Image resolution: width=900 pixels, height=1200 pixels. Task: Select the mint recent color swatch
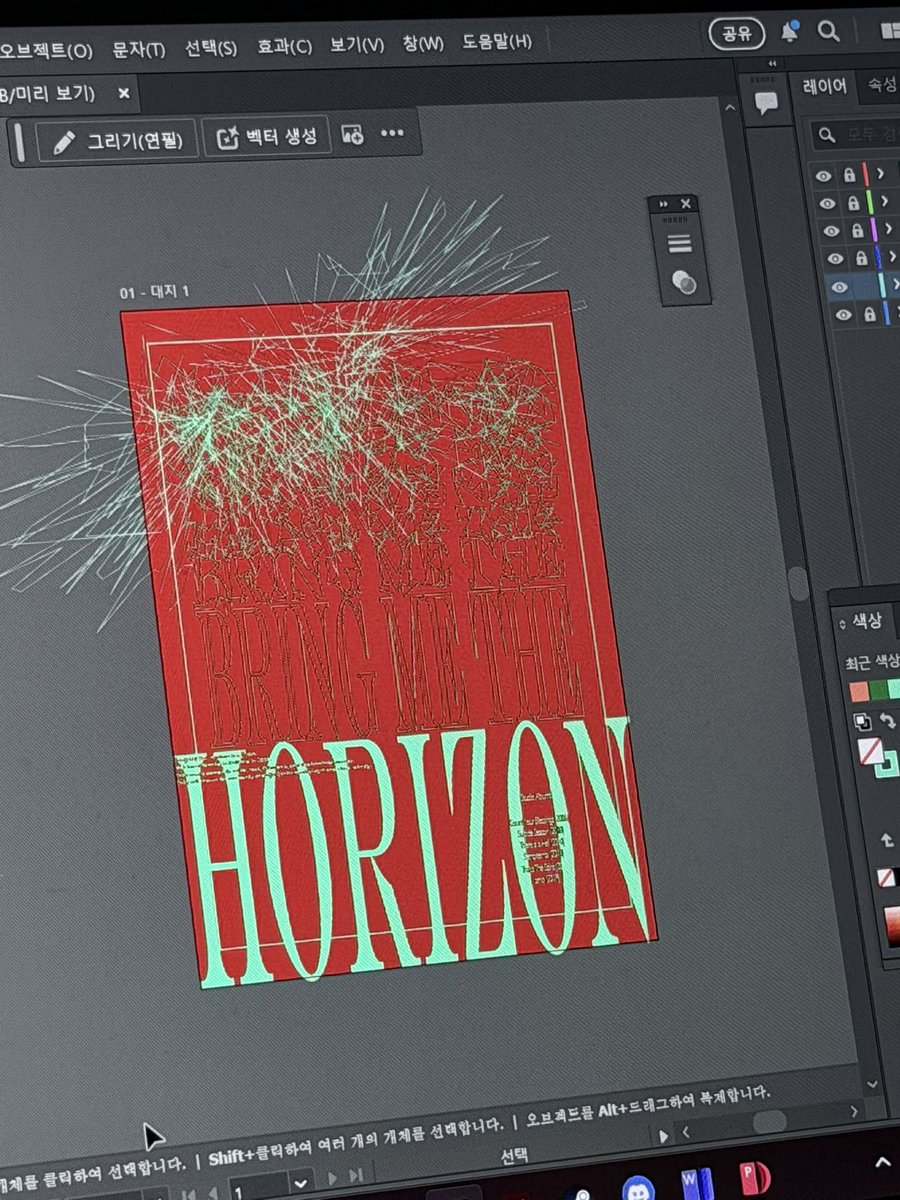coord(893,689)
